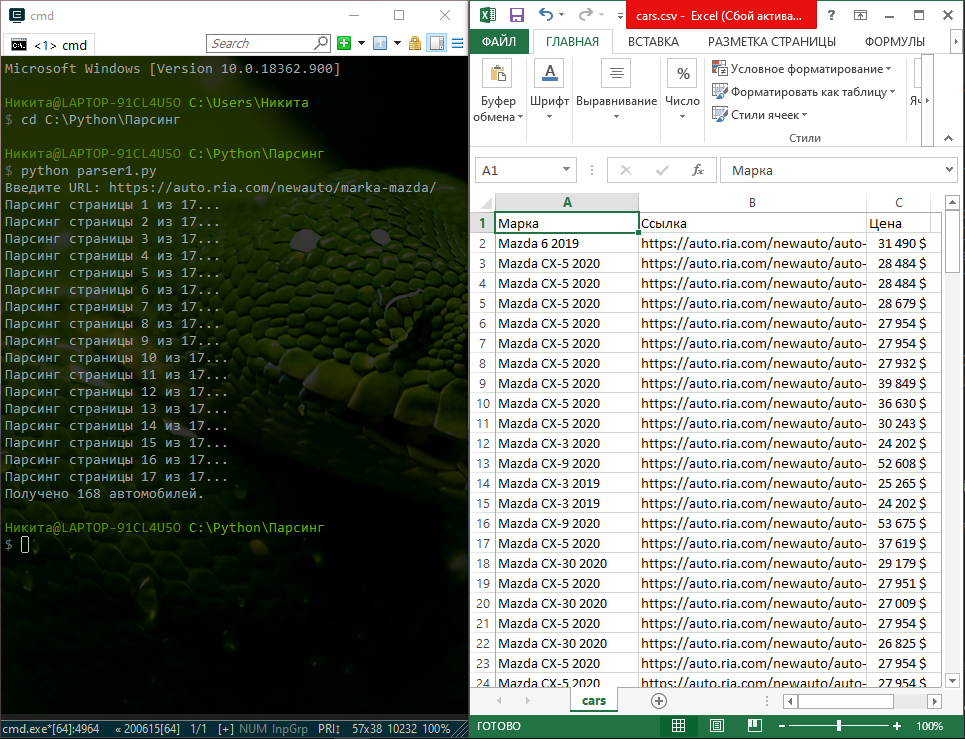Image resolution: width=965 pixels, height=739 pixels.
Task: Click the confirm checkmark in formula bar
Action: coord(662,170)
